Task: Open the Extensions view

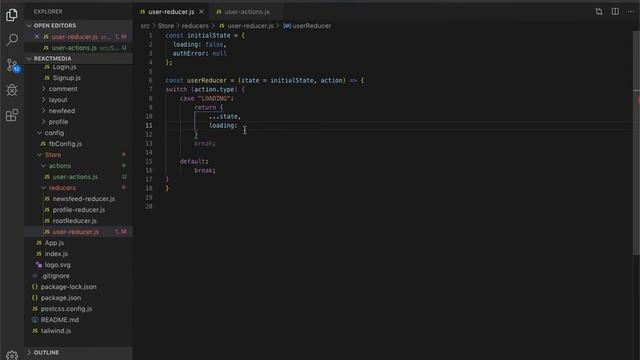Action: [12, 115]
